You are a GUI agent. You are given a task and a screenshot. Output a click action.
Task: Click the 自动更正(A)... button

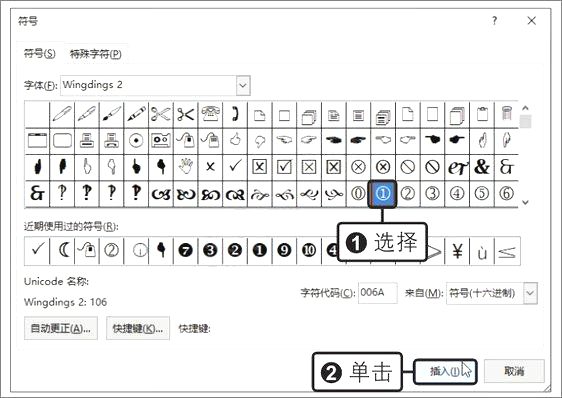point(61,328)
